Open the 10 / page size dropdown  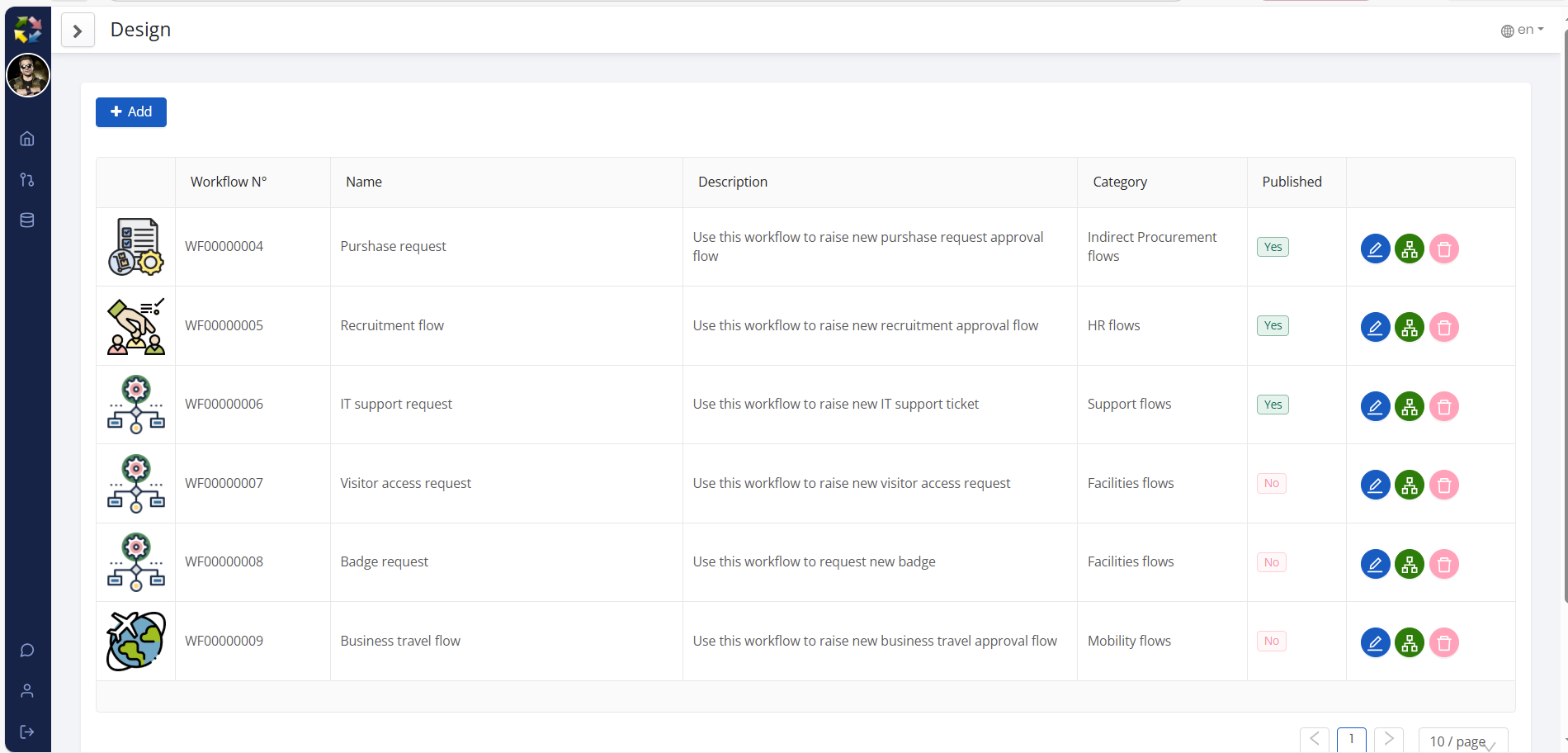click(1462, 741)
